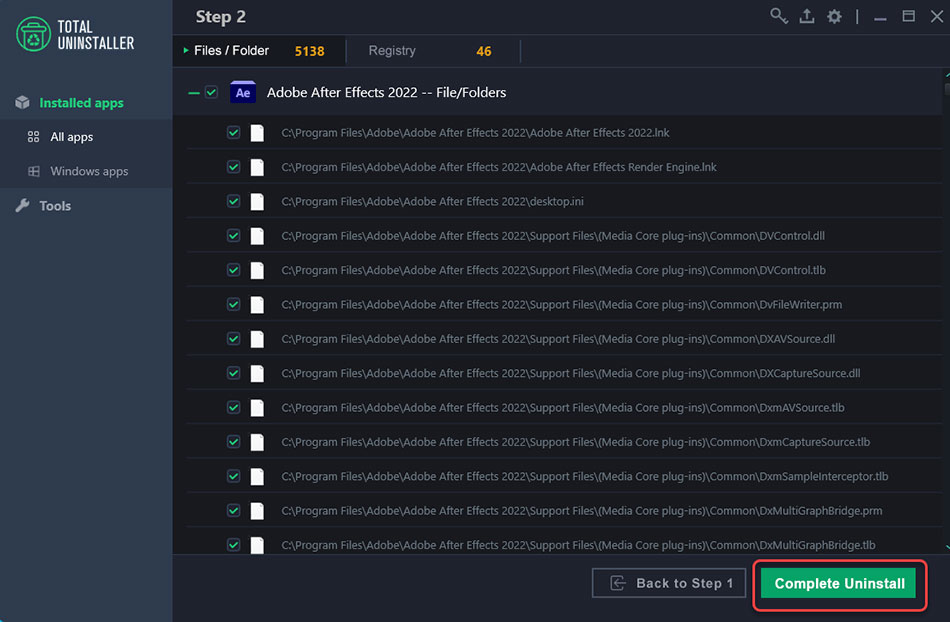Click the Total Uninstaller logo
The width and height of the screenshot is (950, 622).
pyautogui.click(x=75, y=35)
